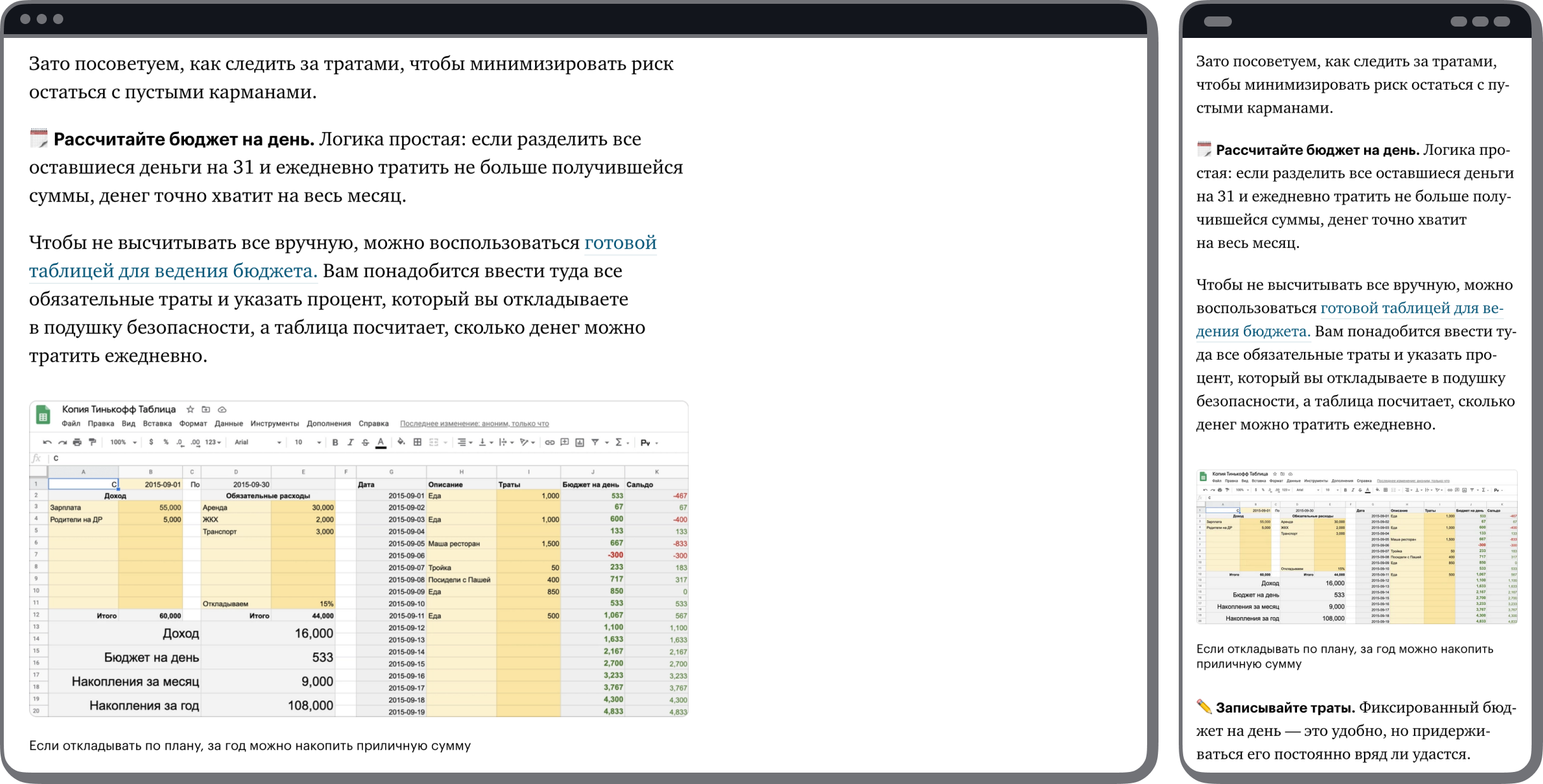Click the Functions sigma icon
The image size is (1543, 784).
(x=618, y=443)
